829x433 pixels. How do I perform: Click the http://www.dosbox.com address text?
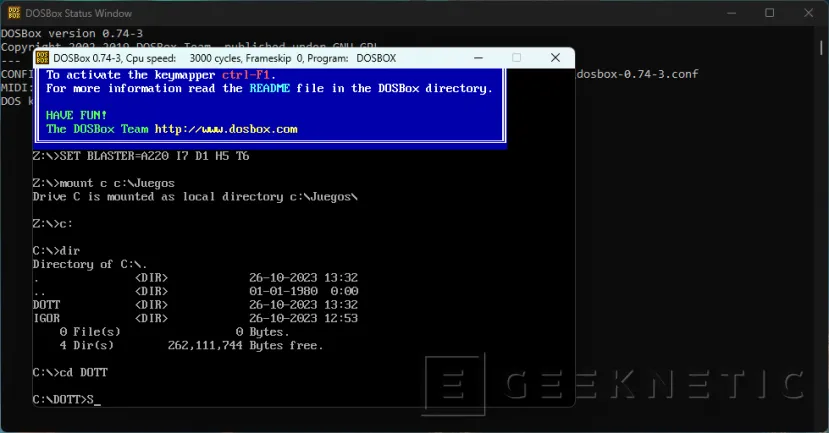[x=226, y=129]
